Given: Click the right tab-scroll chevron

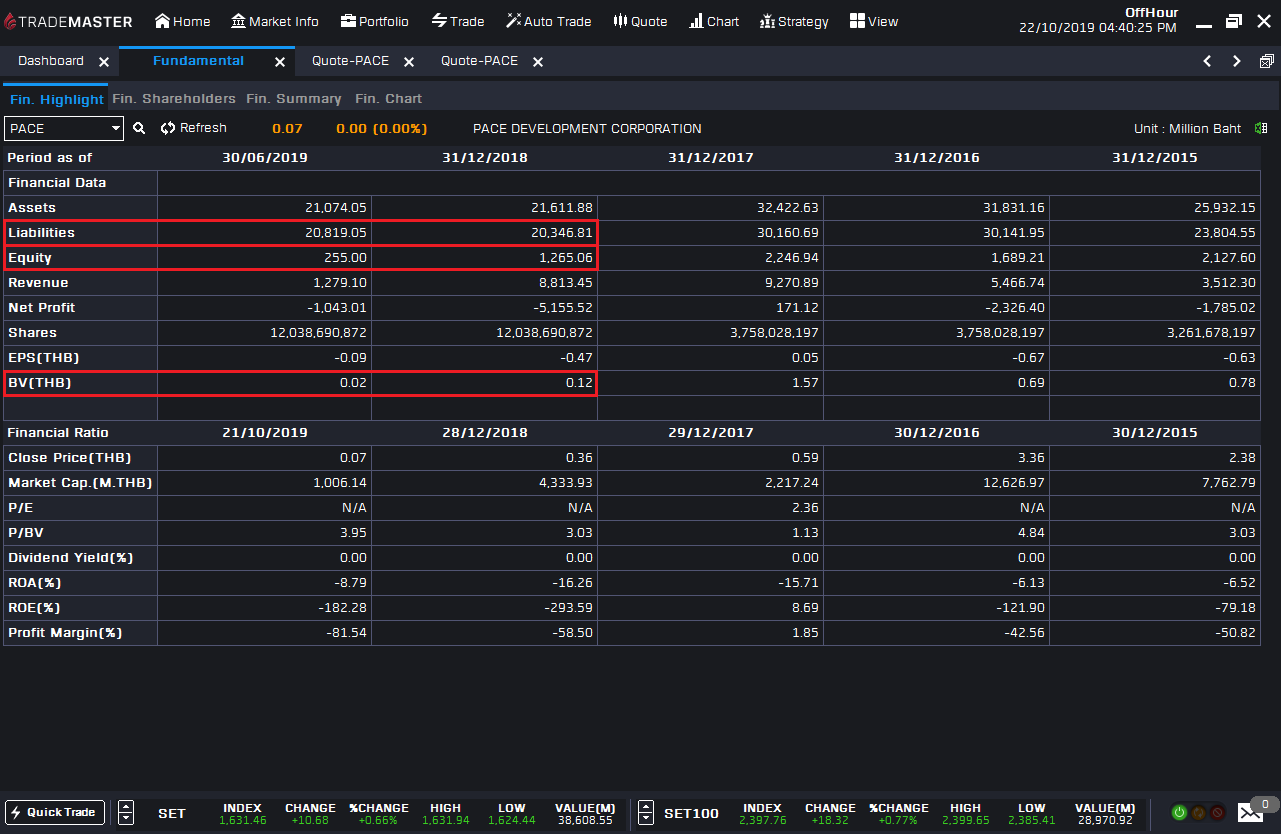Looking at the screenshot, I should point(1236,61).
